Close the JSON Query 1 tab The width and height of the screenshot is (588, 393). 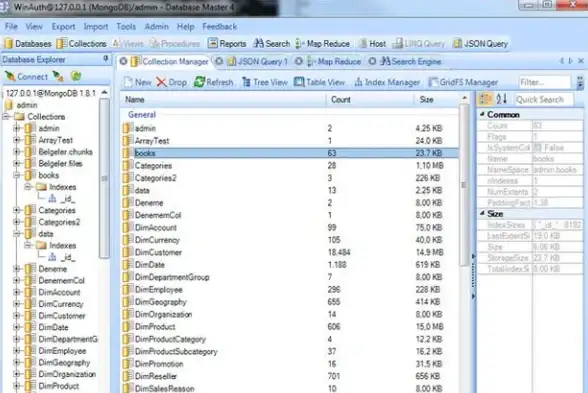219,62
